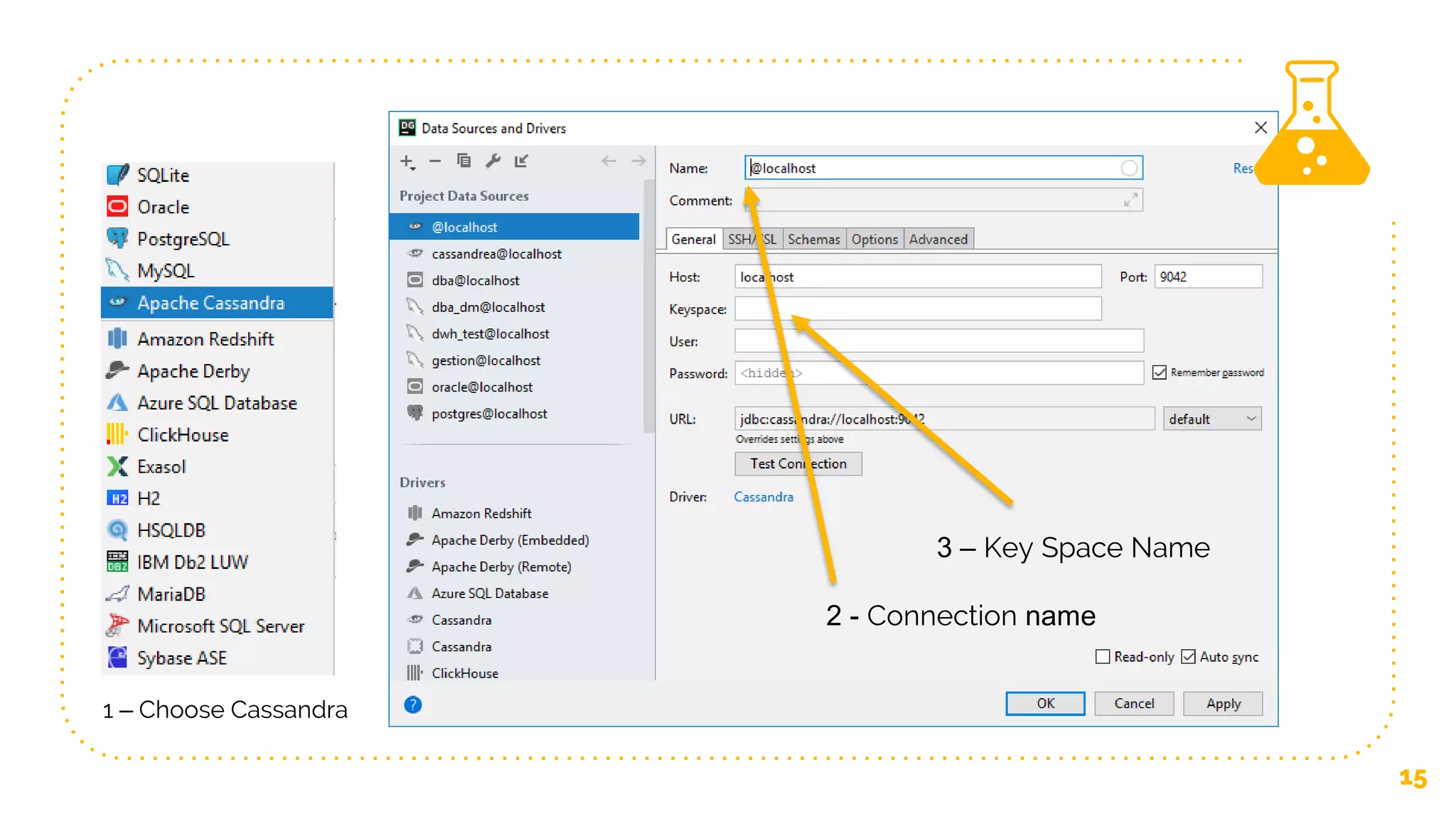Click the add data source plus icon
The width and height of the screenshot is (1456, 819).
pos(407,161)
